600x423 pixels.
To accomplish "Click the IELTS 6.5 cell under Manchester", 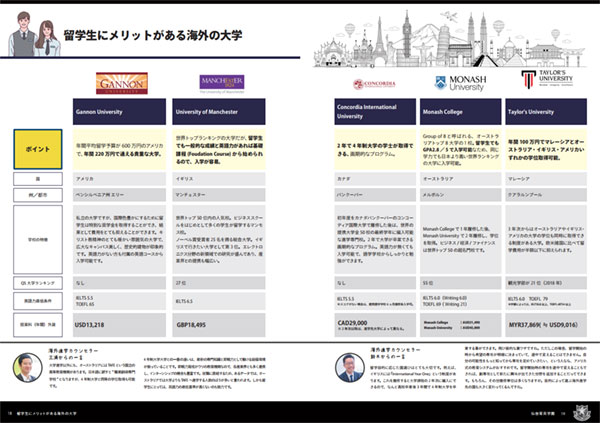I will point(218,301).
